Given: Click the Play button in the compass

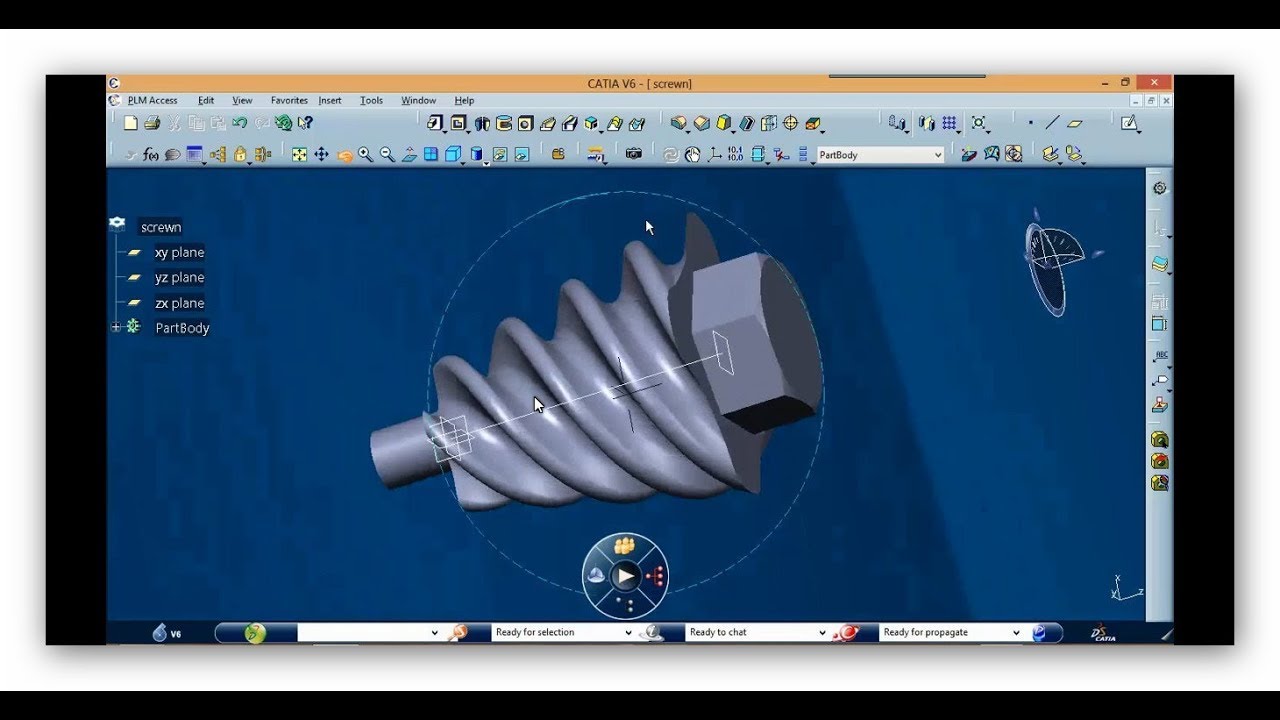Looking at the screenshot, I should click(625, 575).
